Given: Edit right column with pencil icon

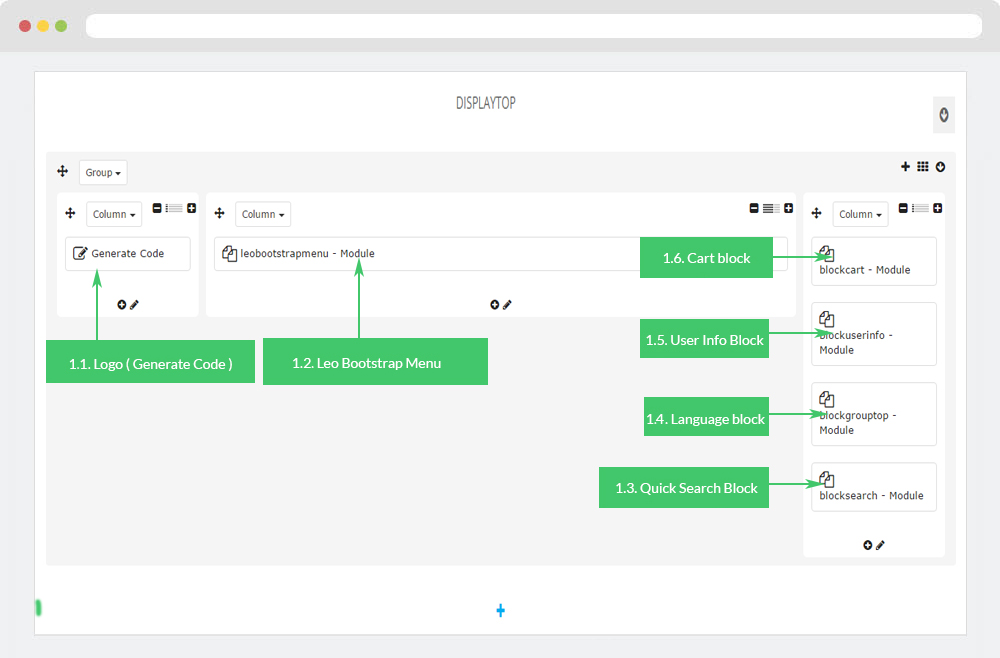Looking at the screenshot, I should 880,545.
